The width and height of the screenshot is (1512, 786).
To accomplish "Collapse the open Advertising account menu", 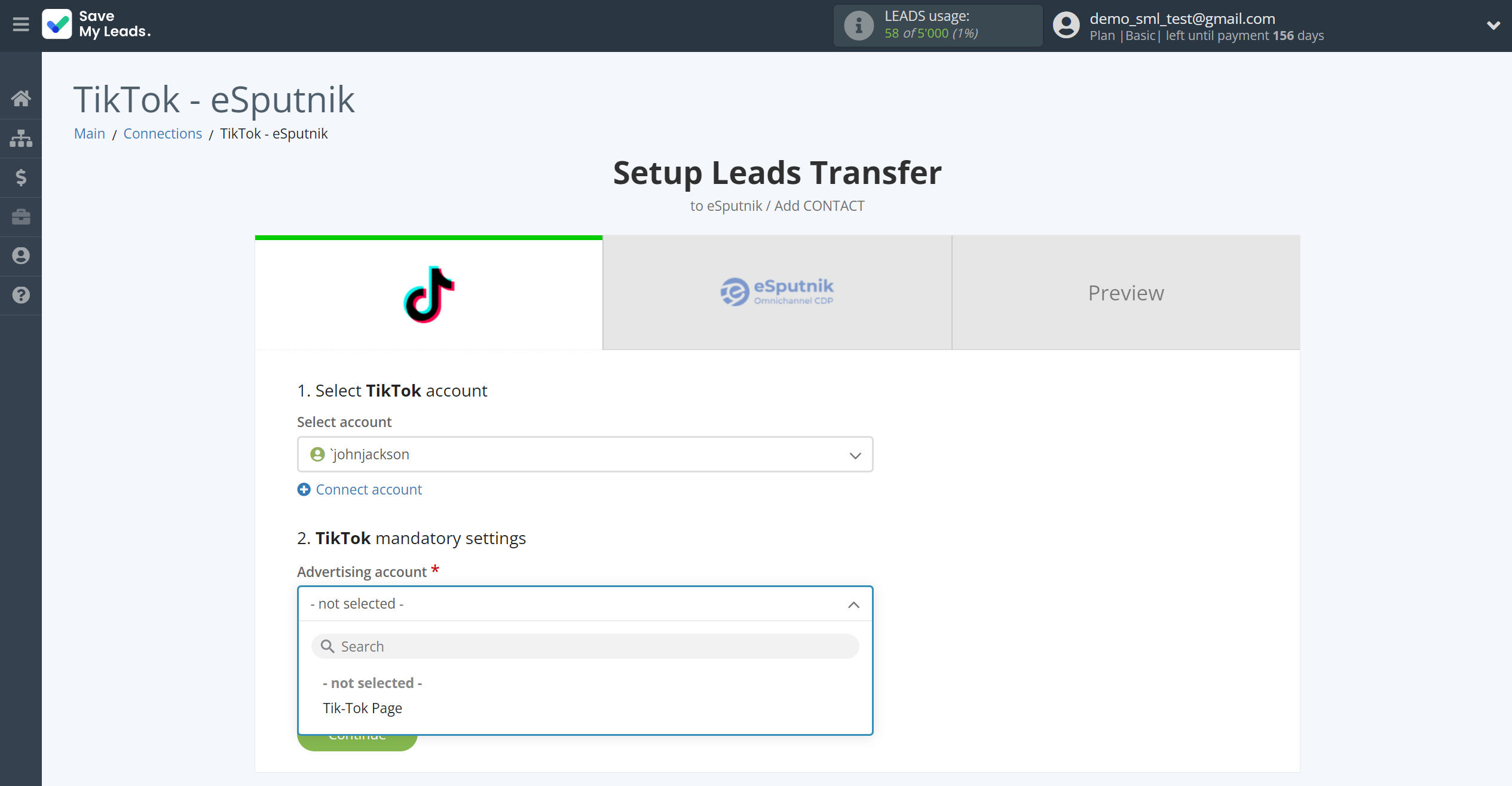I will pyautogui.click(x=854, y=604).
